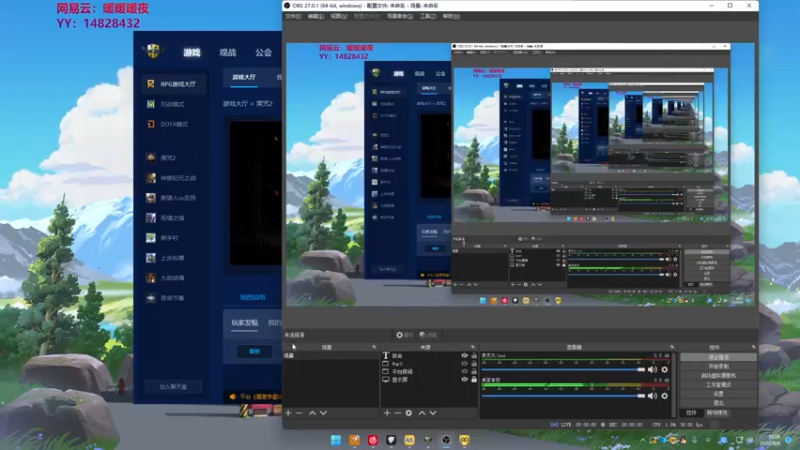This screenshot has width=800, height=450.
Task: Mute the 麦克风/Aux speaker icon
Action: tap(652, 369)
